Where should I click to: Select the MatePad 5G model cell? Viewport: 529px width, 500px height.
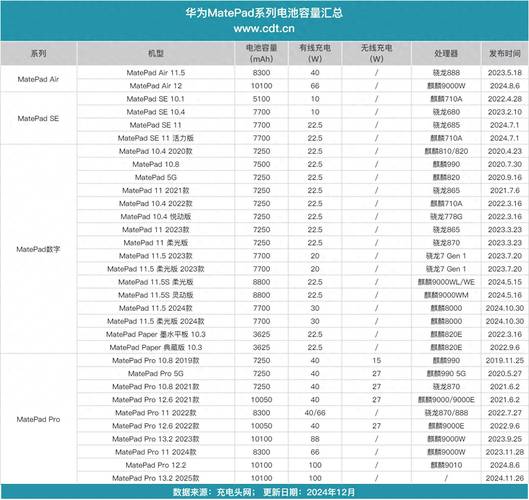pos(156,177)
